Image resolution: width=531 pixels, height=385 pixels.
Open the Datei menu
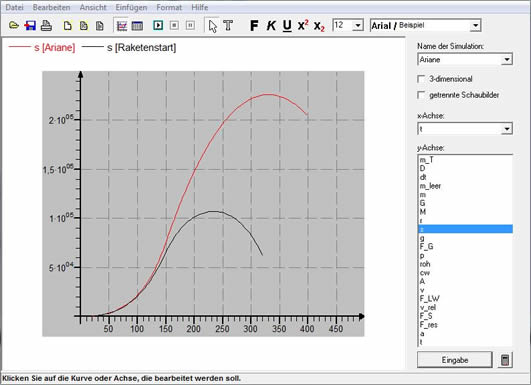pyautogui.click(x=14, y=7)
